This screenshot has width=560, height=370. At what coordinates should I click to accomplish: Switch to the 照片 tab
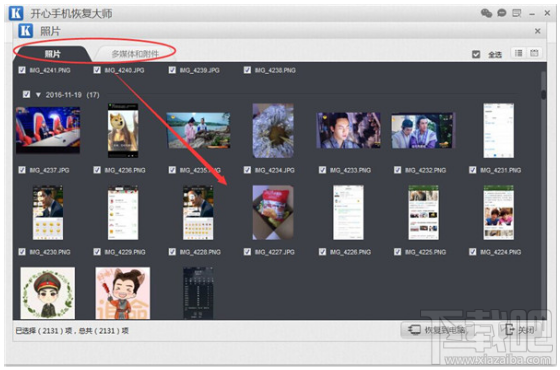click(x=52, y=54)
